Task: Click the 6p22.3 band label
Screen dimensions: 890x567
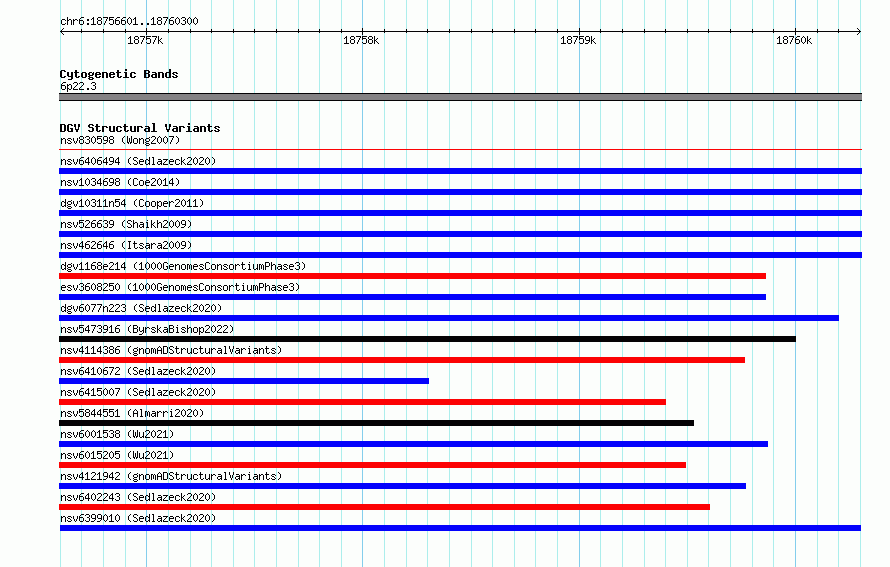Action: click(x=78, y=86)
